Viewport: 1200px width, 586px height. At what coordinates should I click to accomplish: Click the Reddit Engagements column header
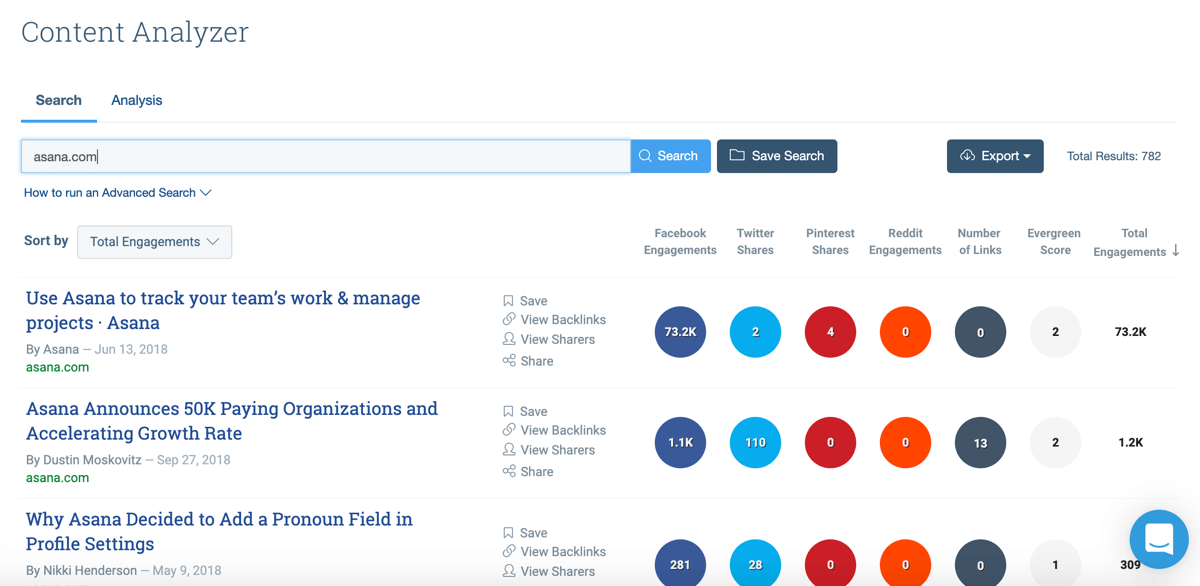coord(905,242)
